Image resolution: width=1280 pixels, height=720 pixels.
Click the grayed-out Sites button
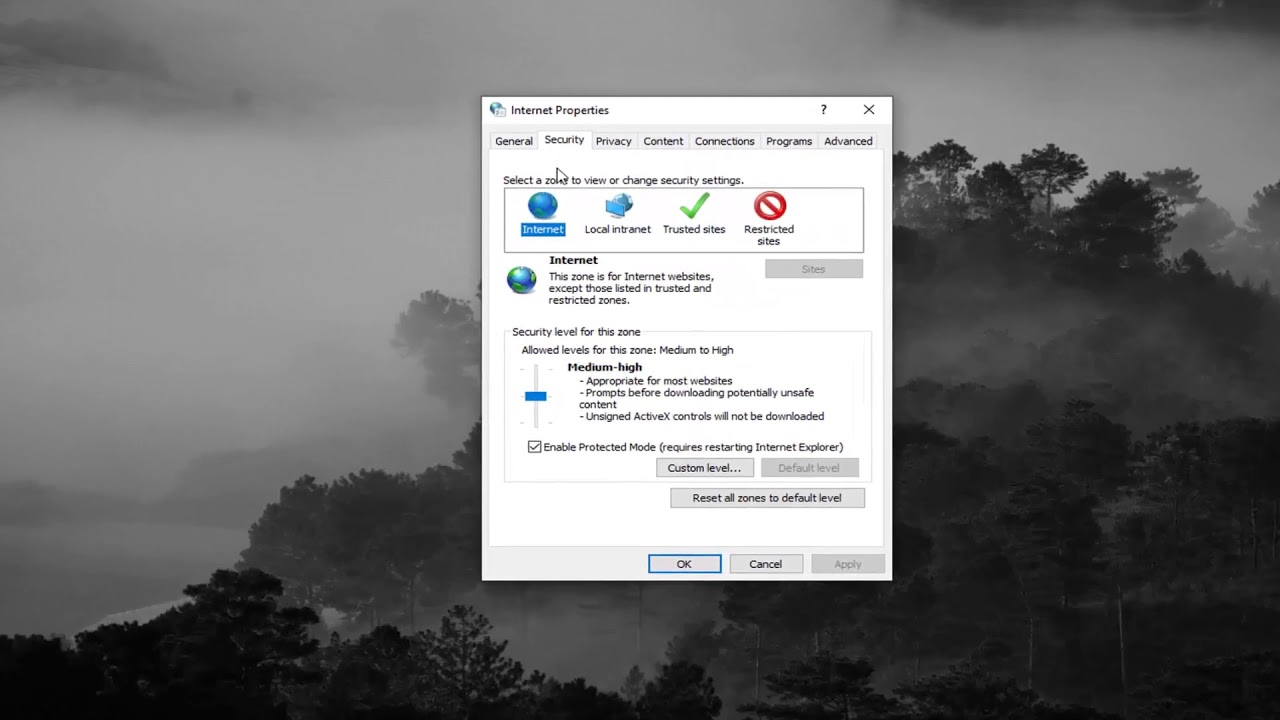pos(814,269)
